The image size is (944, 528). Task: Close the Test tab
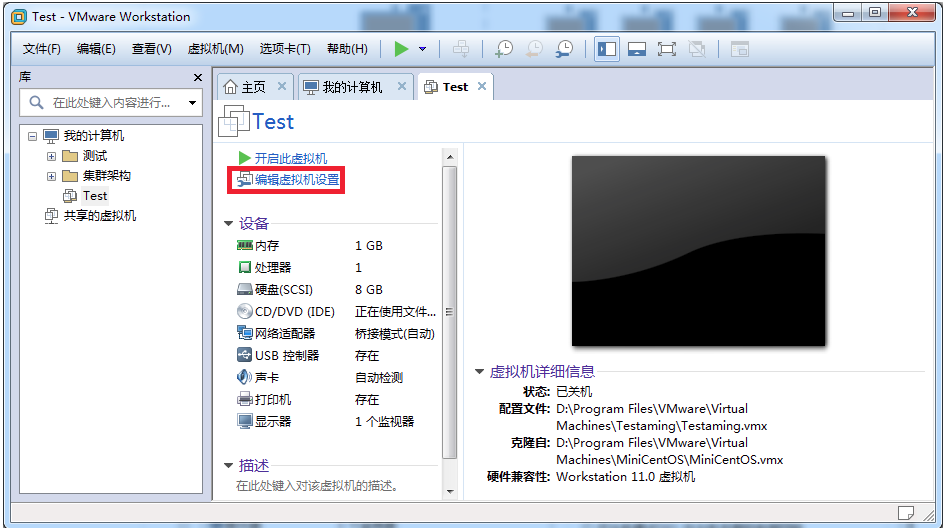482,86
